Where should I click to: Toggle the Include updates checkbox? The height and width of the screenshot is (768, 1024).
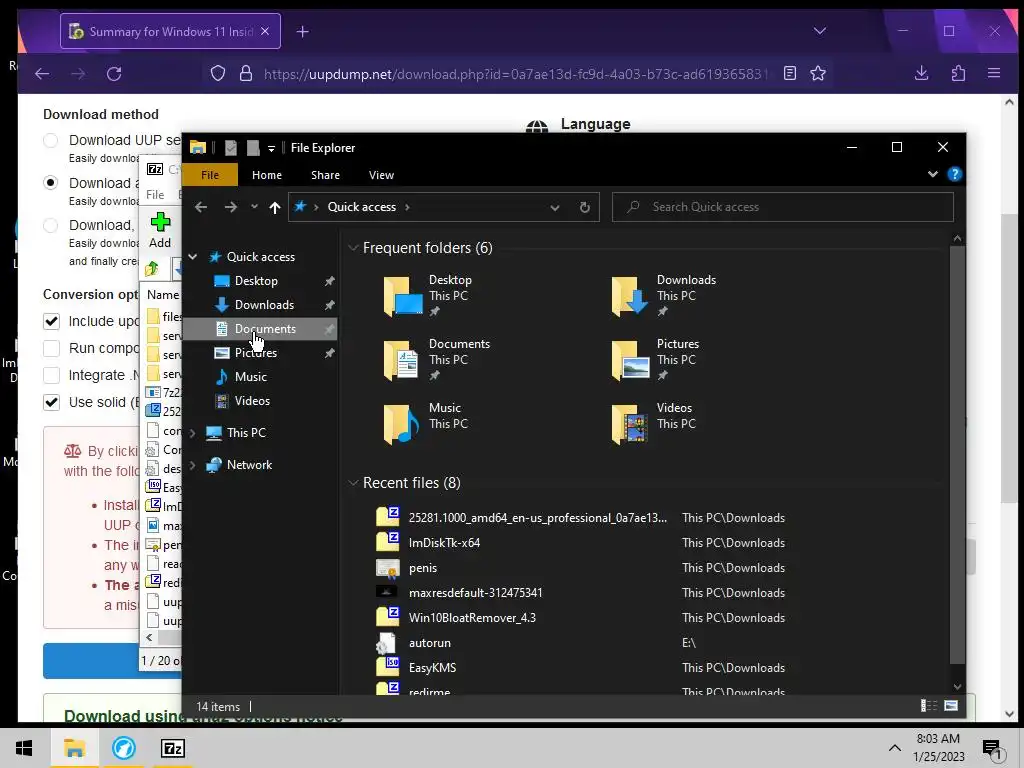coord(52,321)
